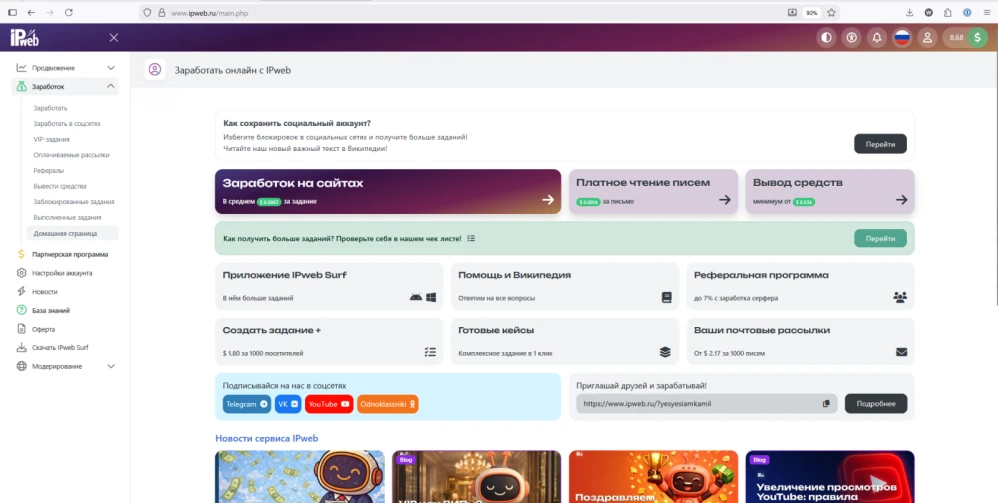Open the user profile icon
This screenshot has height=503, width=998.
tap(927, 38)
